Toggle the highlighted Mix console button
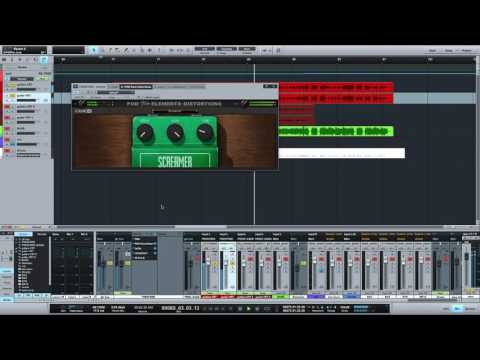 pos(457,309)
